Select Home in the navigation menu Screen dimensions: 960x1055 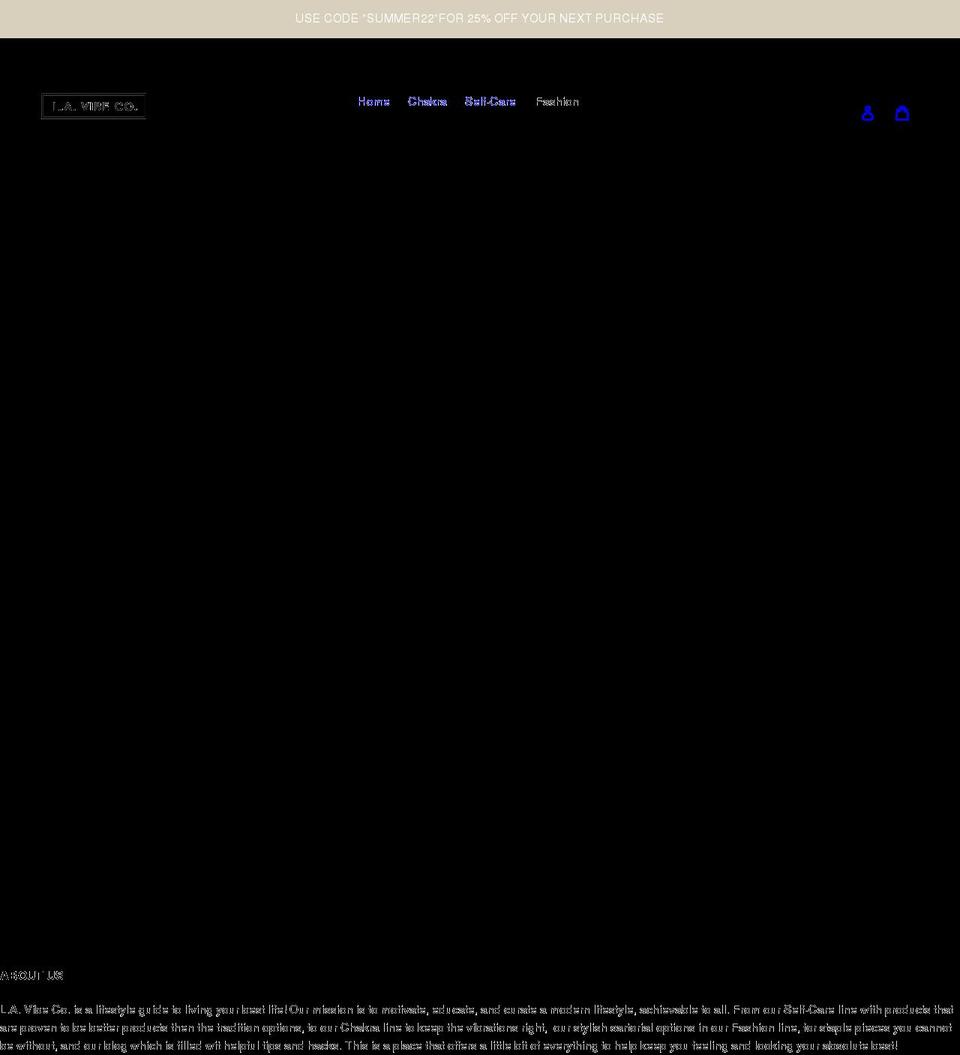(x=373, y=101)
